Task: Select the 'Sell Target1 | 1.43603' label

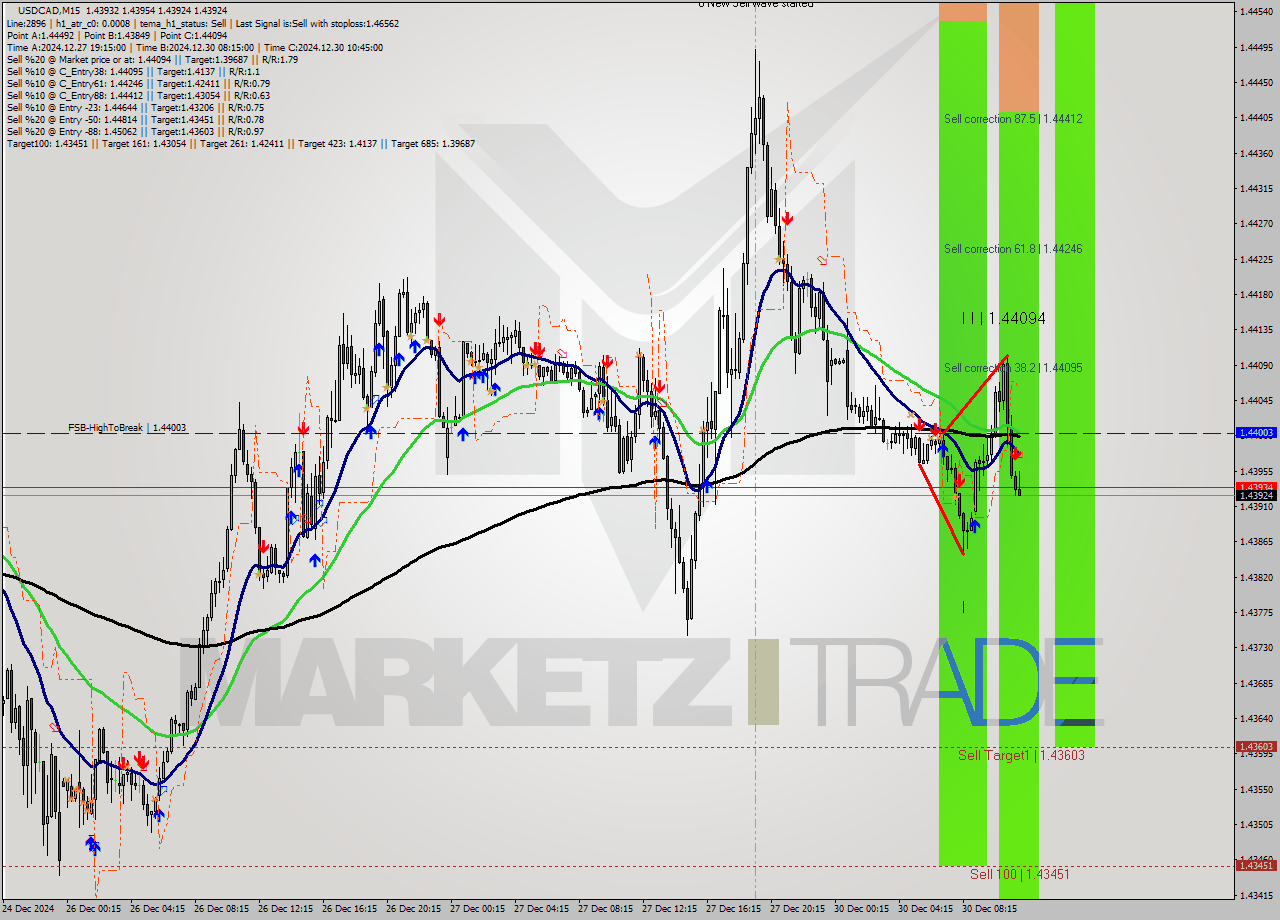Action: 1021,755
